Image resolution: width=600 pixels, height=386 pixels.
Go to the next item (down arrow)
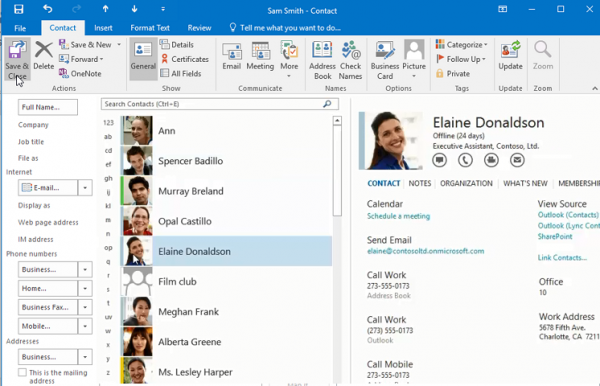134,9
